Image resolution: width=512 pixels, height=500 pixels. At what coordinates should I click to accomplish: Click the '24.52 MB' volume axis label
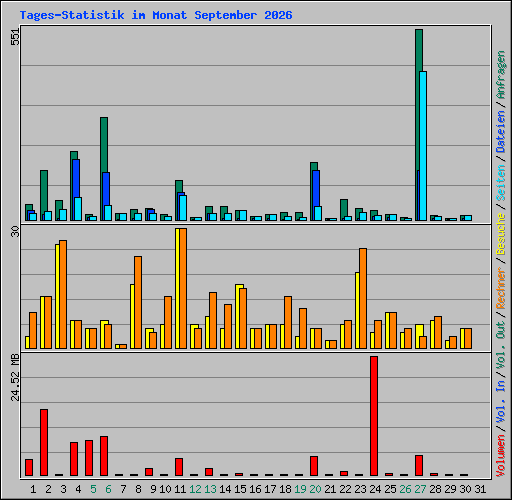(x=15, y=378)
